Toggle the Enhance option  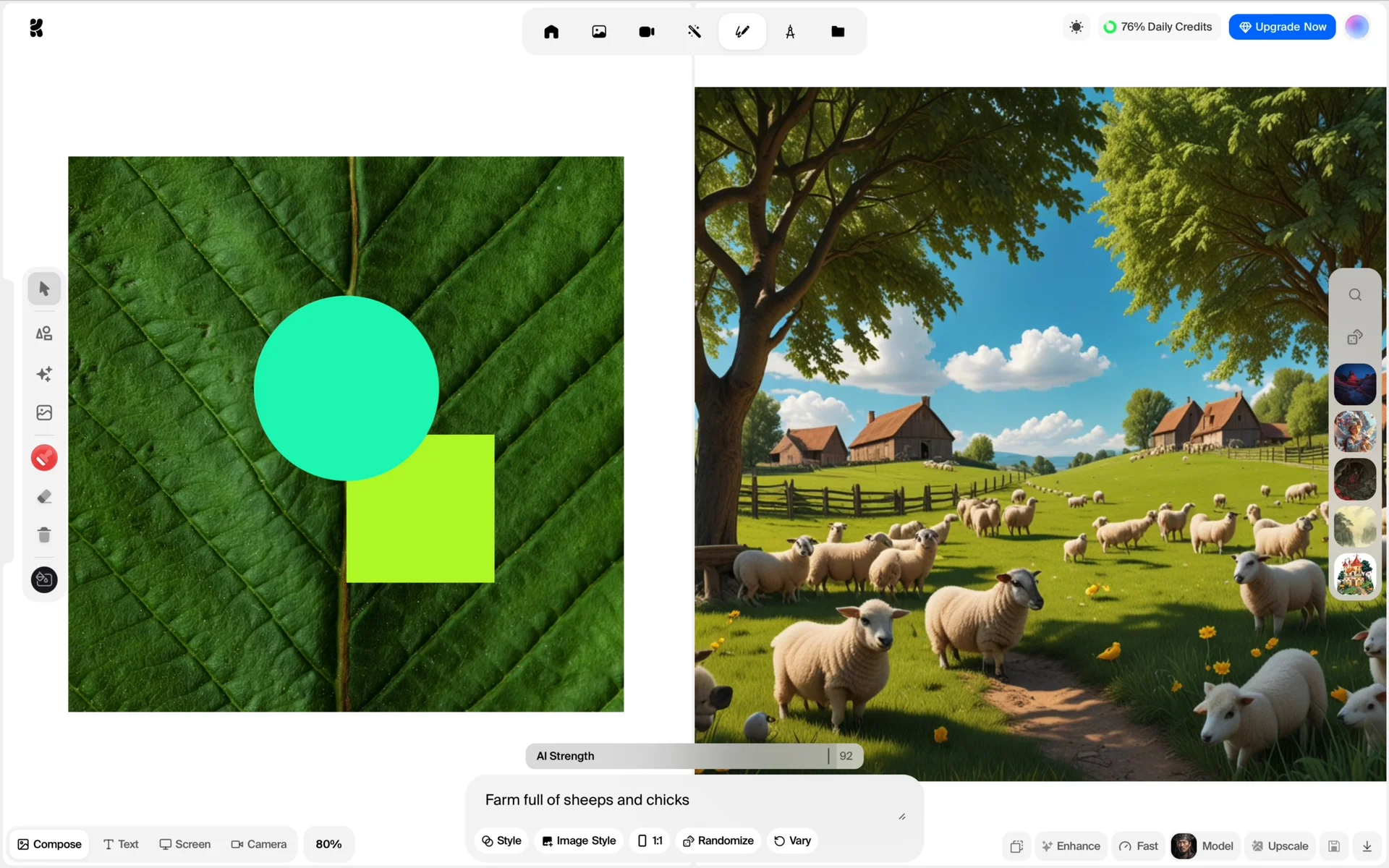(x=1071, y=846)
